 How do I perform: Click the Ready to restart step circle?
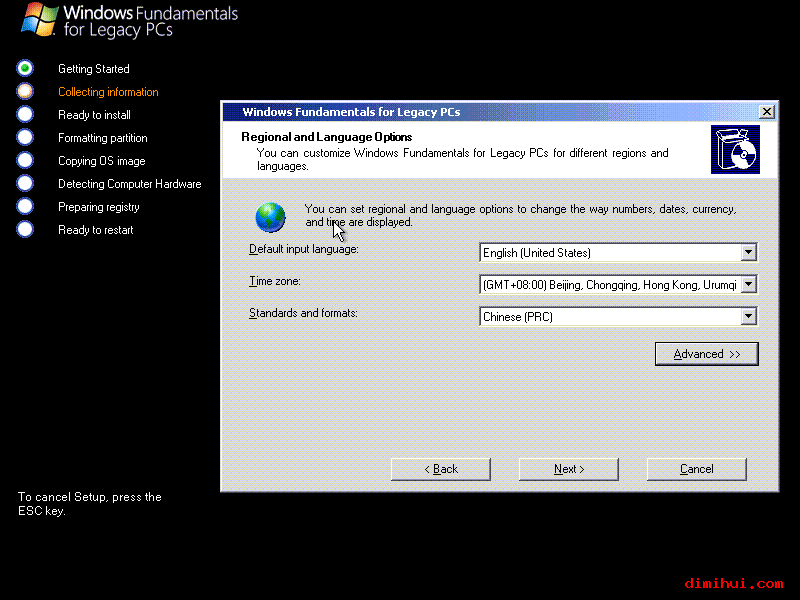[x=25, y=229]
